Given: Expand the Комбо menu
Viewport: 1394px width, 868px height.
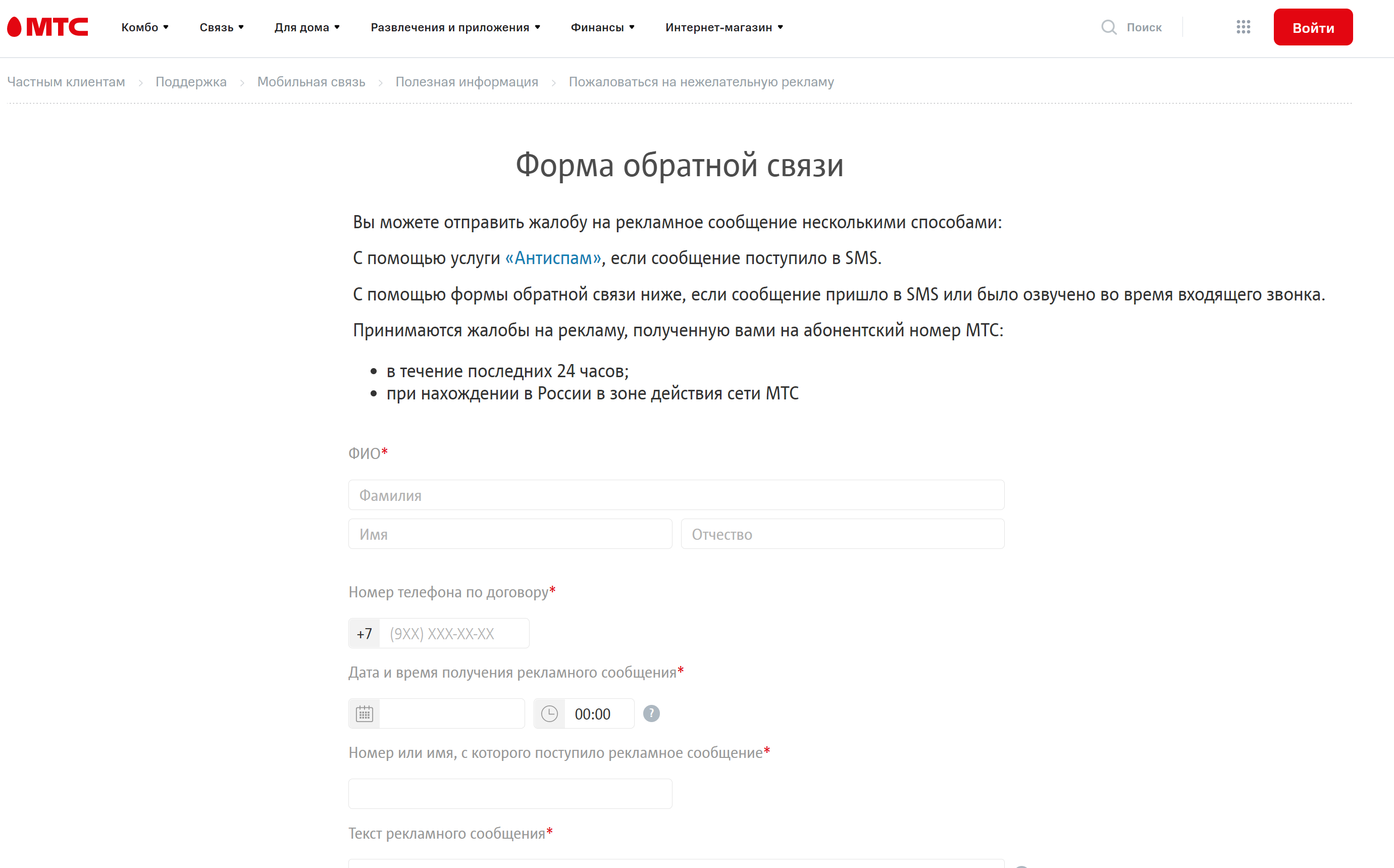Looking at the screenshot, I should point(144,27).
